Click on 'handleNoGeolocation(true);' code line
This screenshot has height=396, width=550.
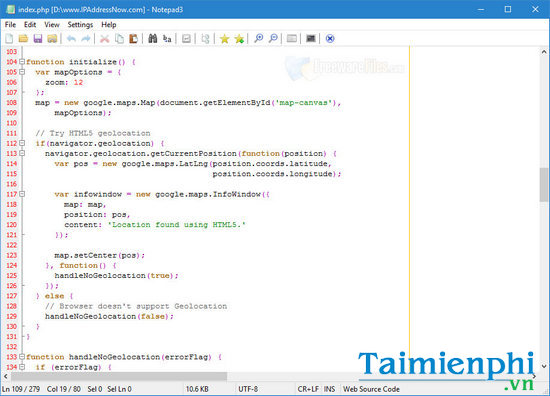pos(116,275)
